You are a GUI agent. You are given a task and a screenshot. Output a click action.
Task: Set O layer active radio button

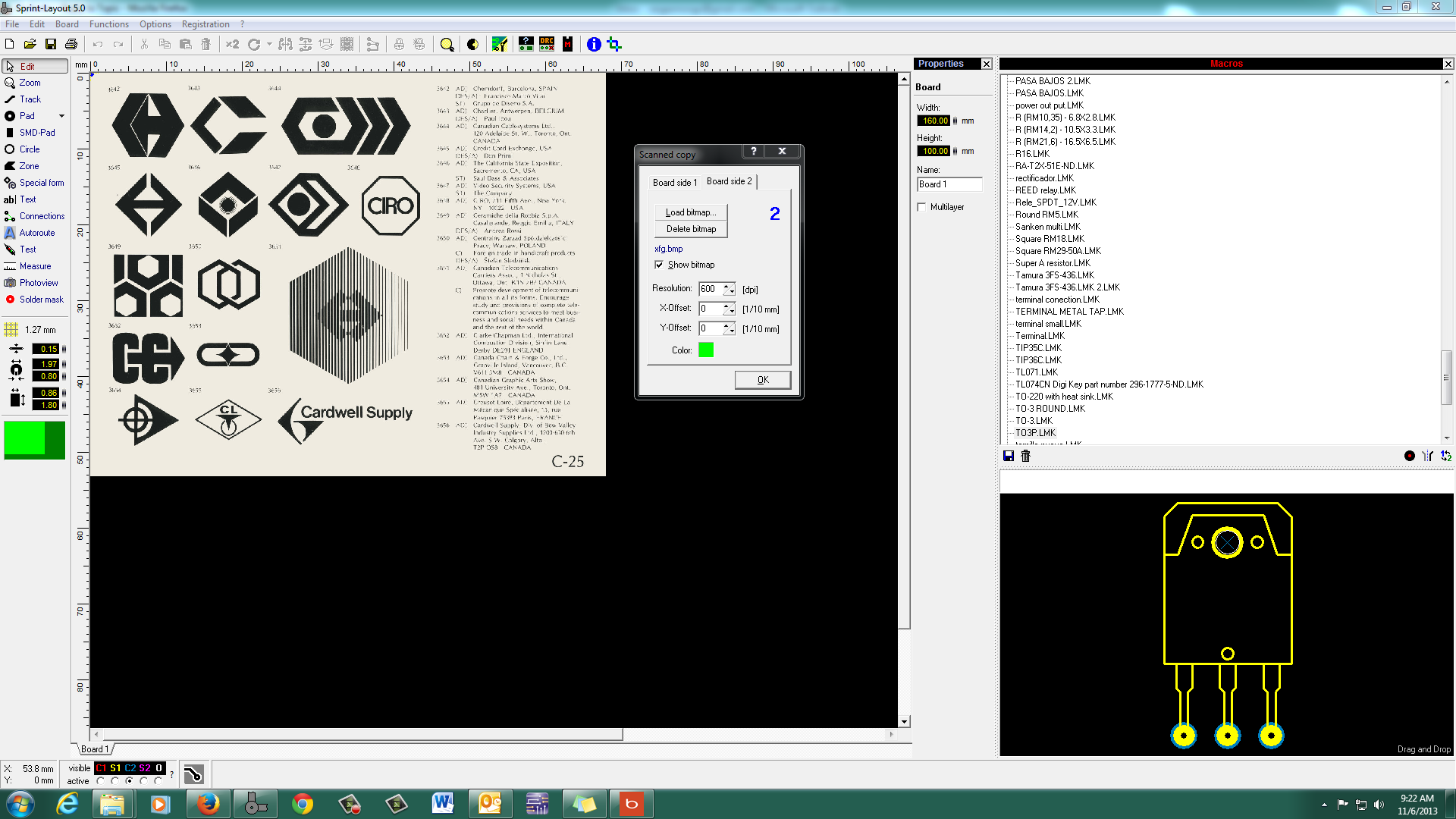point(158,781)
